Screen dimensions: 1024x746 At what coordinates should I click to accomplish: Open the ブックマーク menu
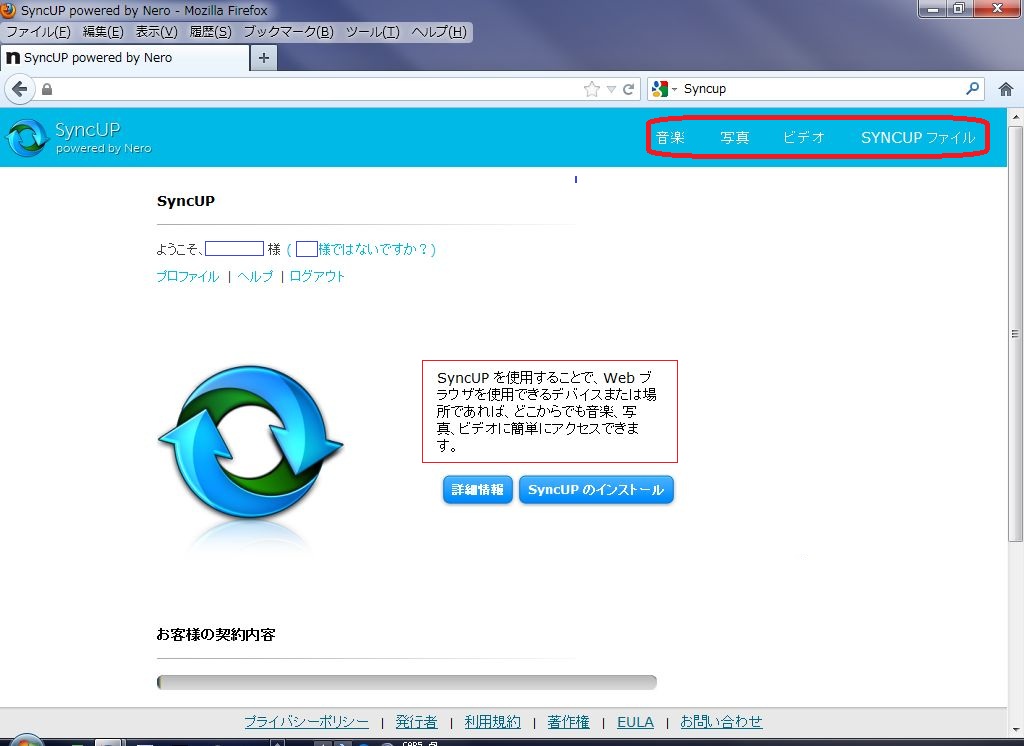[291, 31]
